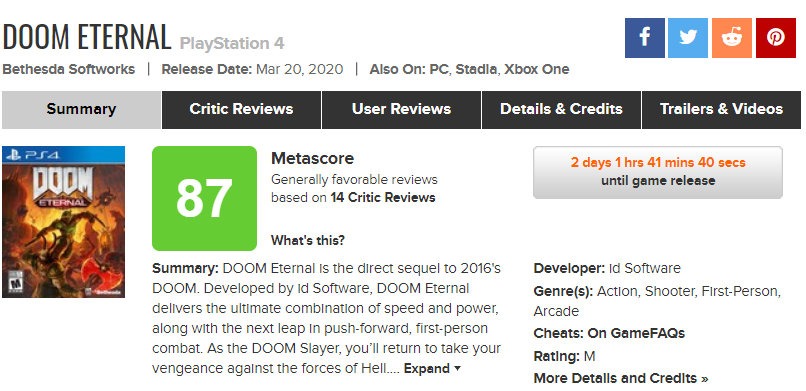The height and width of the screenshot is (391, 806).
Task: Click the Bethesda Softworks publisher link
Action: tap(68, 69)
